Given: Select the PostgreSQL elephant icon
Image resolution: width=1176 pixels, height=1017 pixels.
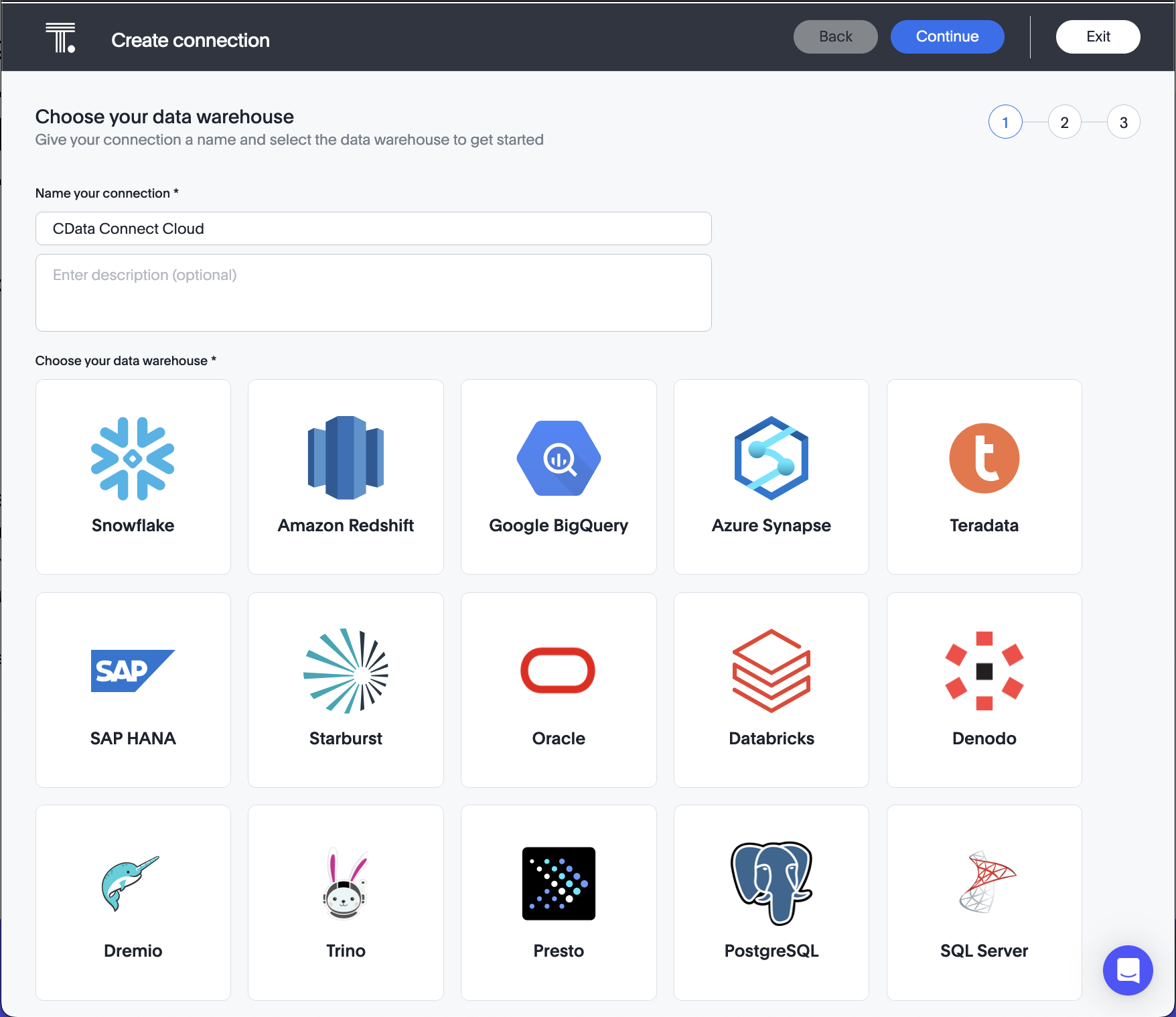Looking at the screenshot, I should pyautogui.click(x=771, y=884).
